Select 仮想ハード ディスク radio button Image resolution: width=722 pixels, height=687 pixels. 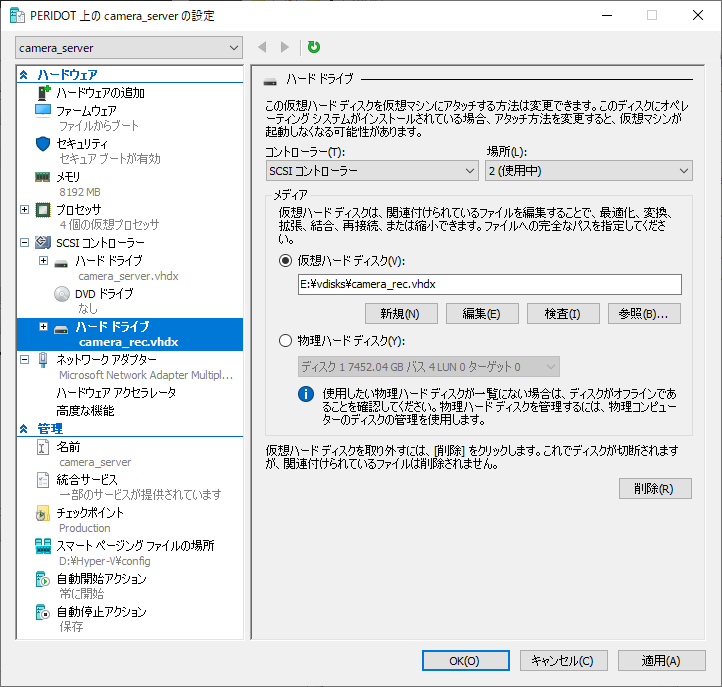point(285,261)
